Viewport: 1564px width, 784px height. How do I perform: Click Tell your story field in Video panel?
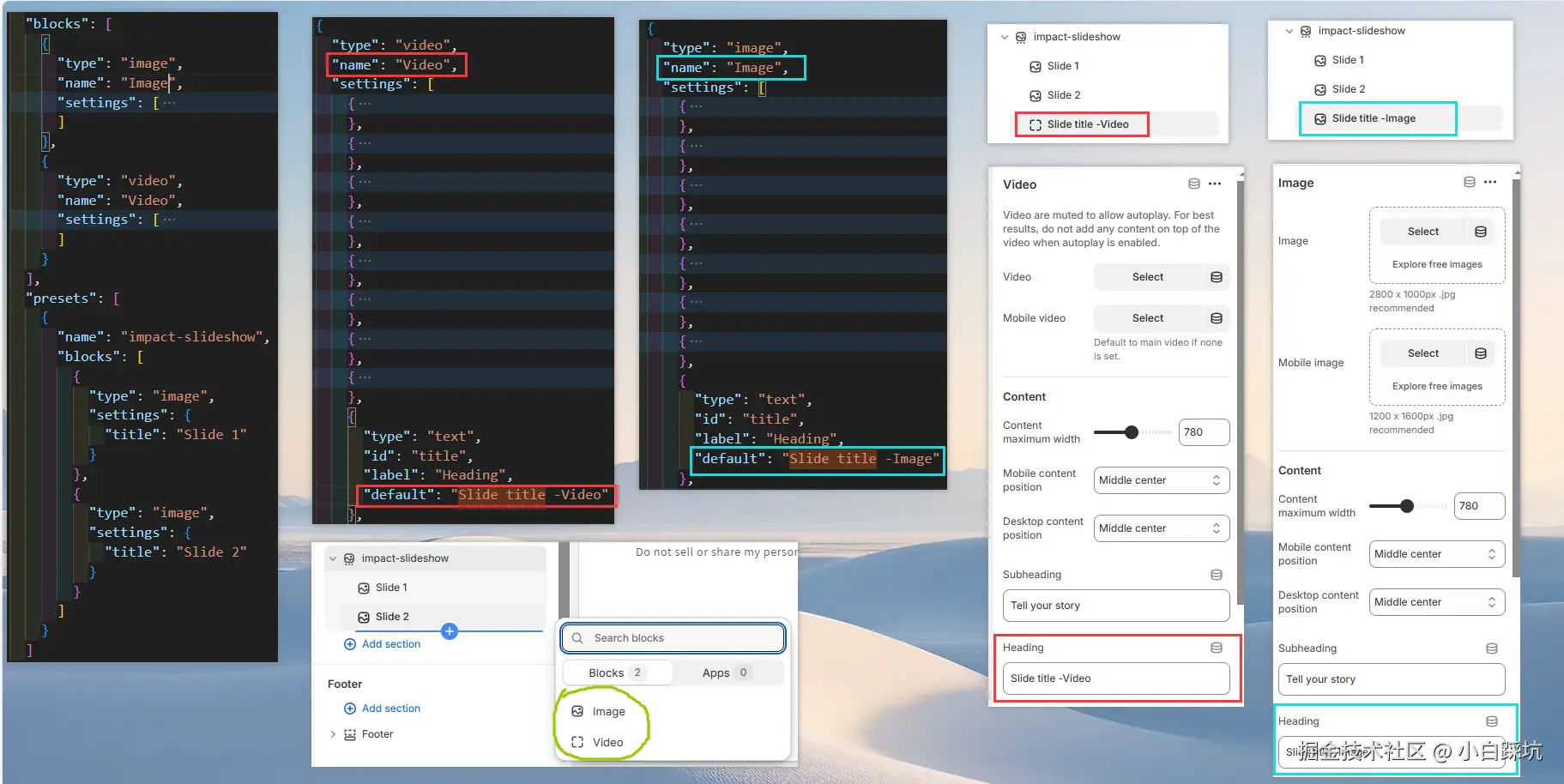pyautogui.click(x=1115, y=606)
